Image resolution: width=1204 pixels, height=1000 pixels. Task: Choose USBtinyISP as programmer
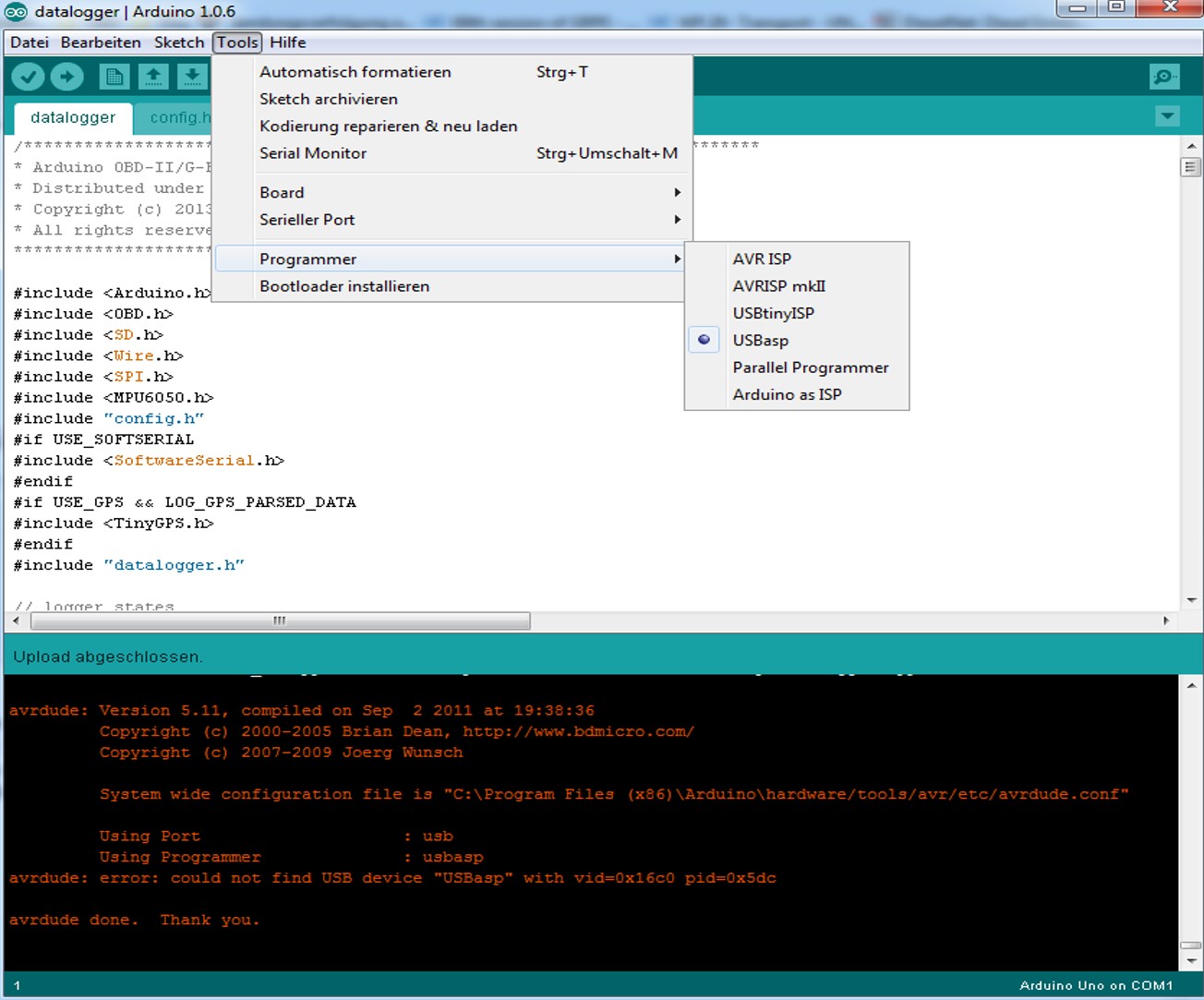[796, 313]
